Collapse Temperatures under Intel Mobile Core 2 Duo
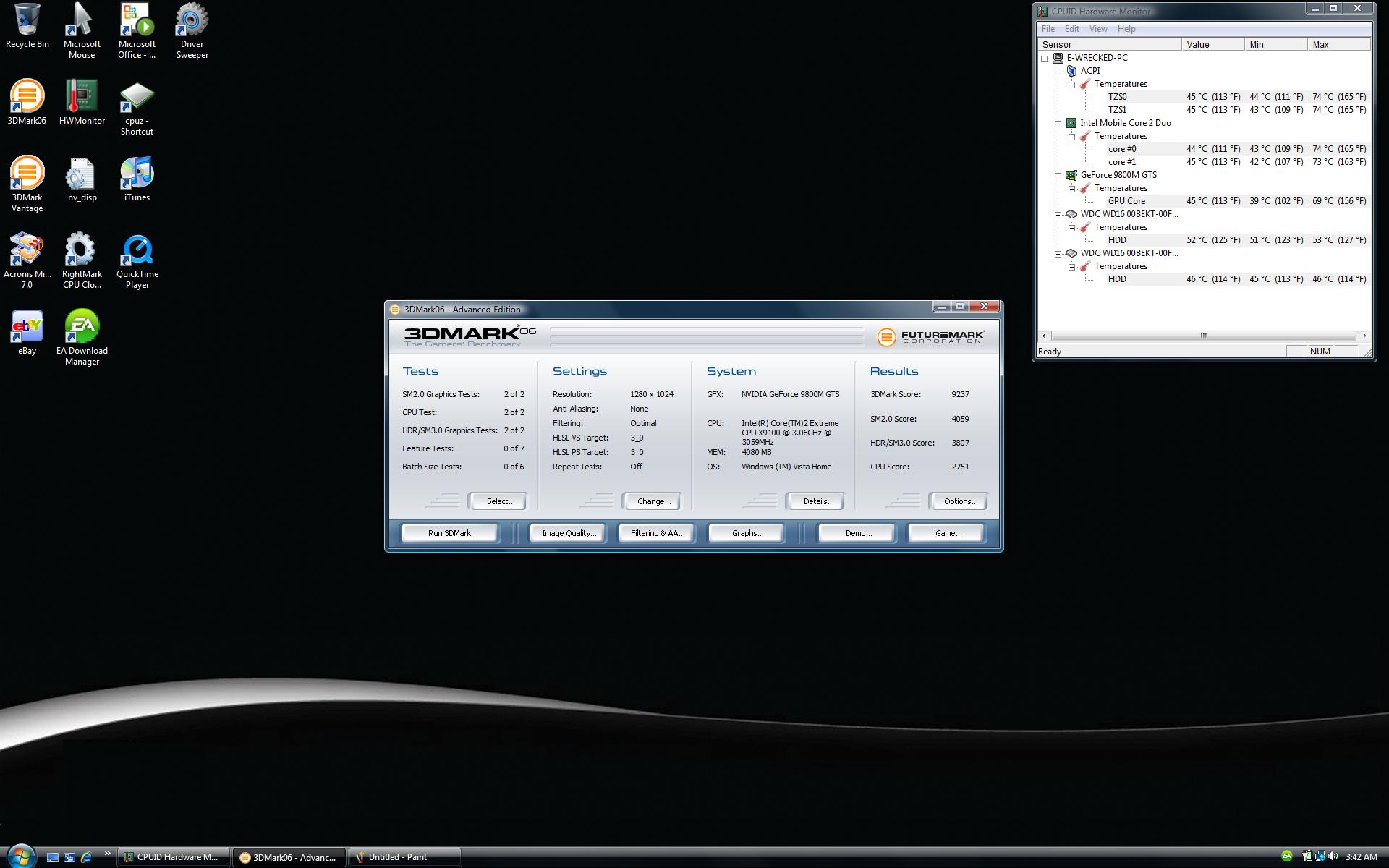Screen dimensions: 1389x868 [x=1072, y=137]
